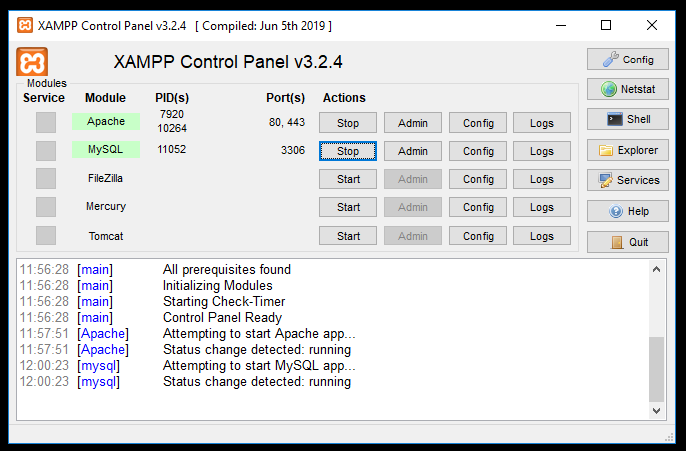The width and height of the screenshot is (686, 451).
Task: View the FileZilla Logs
Action: 542,179
